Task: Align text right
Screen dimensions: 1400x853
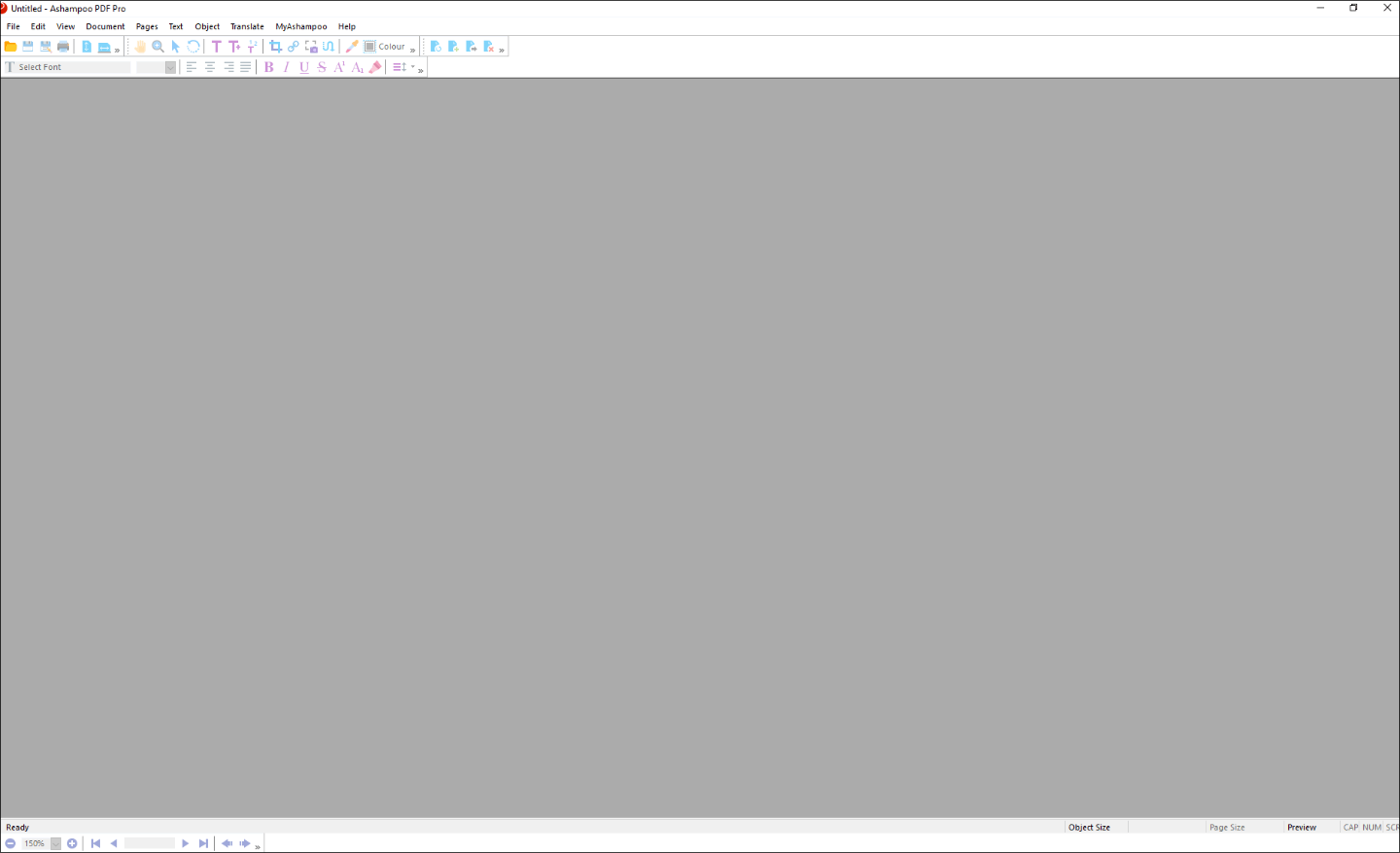Action: pos(228,67)
